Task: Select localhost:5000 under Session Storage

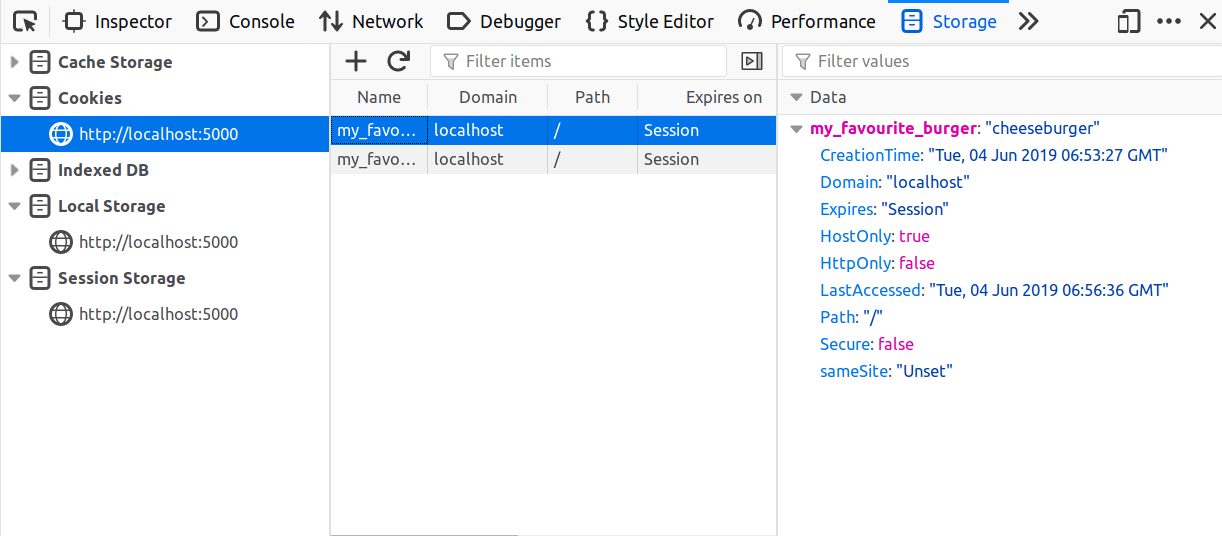Action: [x=158, y=314]
